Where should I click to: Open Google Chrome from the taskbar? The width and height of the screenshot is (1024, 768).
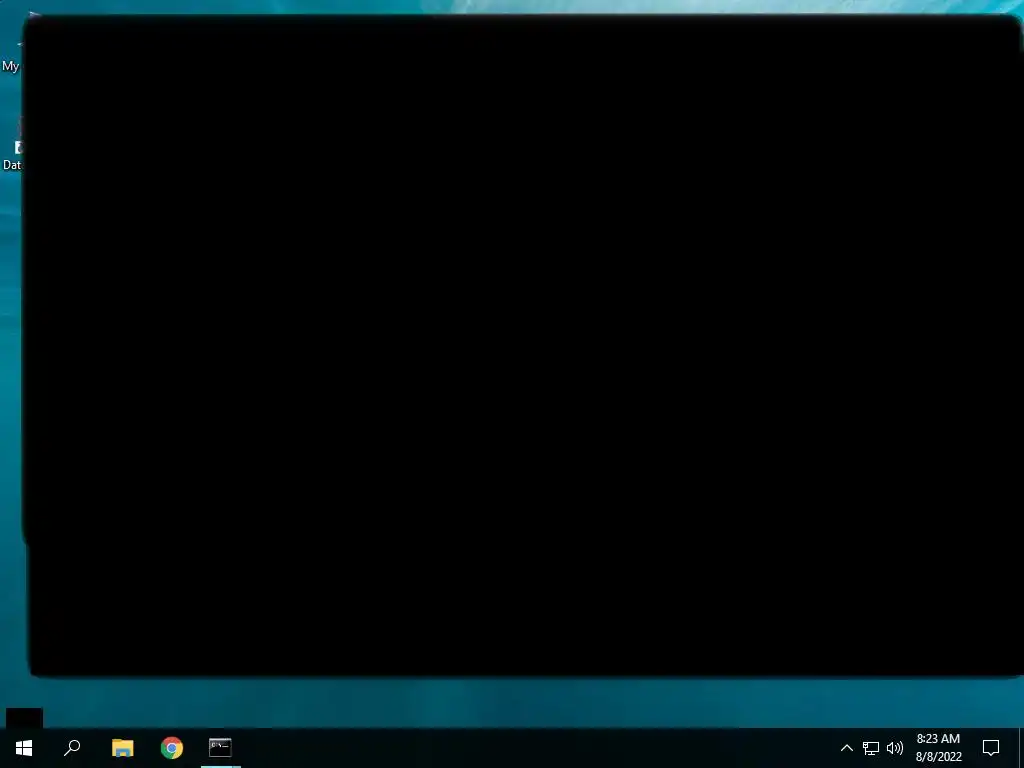click(x=172, y=748)
